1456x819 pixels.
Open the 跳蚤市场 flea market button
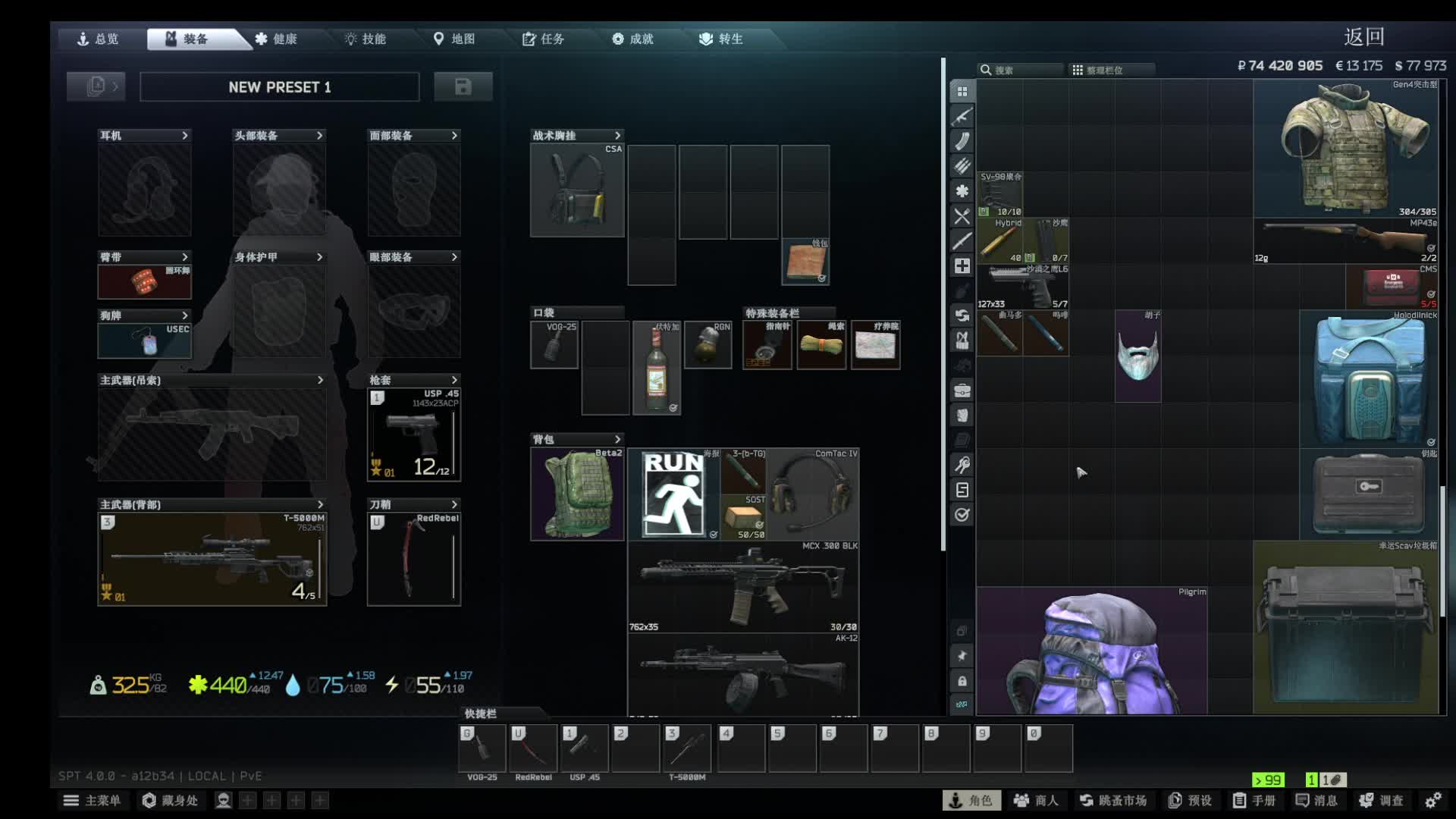1112,800
